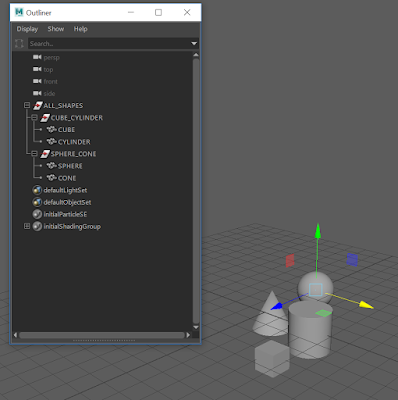Click the side camera icon

(x=37, y=93)
